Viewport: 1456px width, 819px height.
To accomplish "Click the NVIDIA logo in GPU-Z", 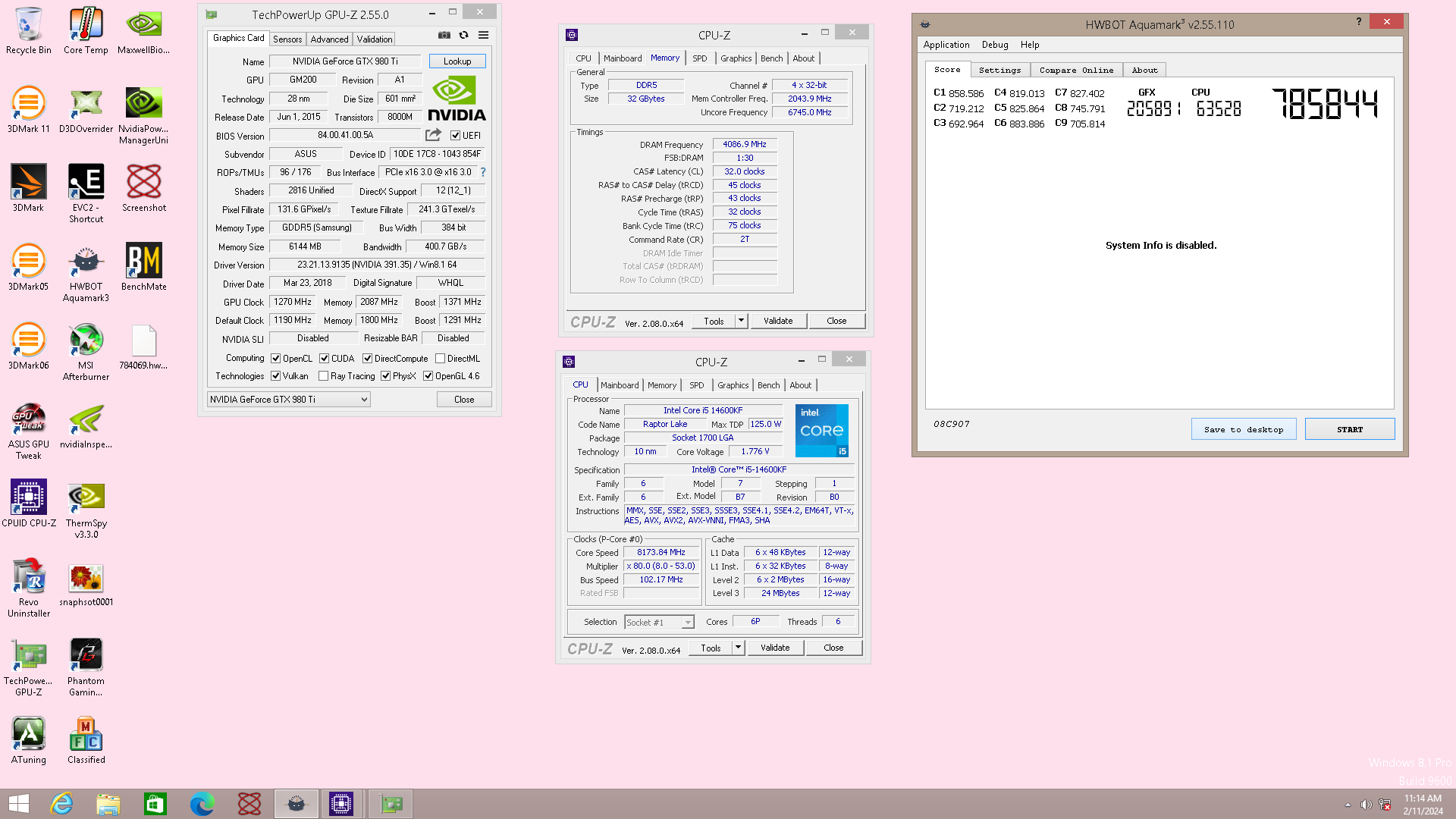I will point(457,98).
